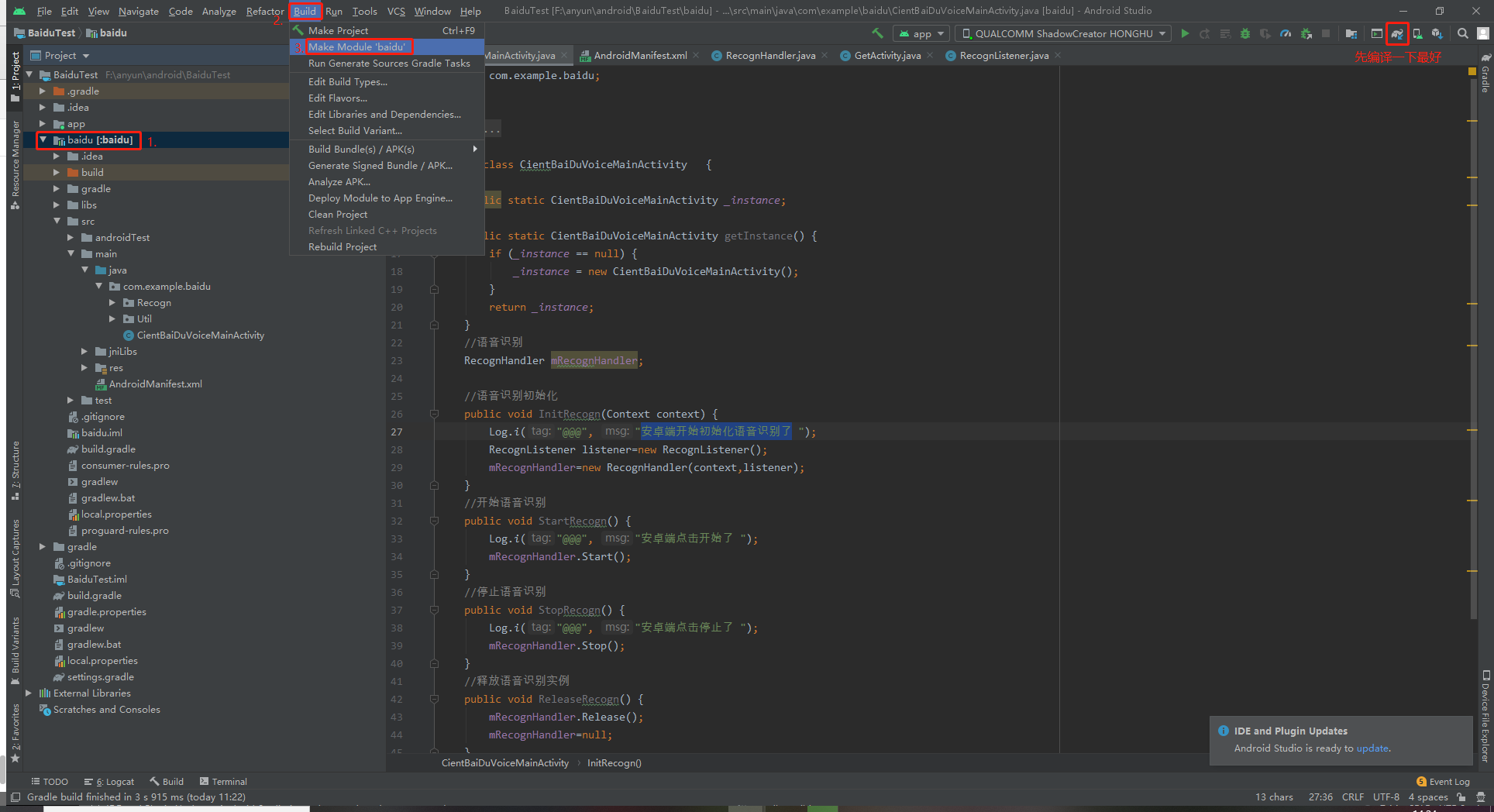Expand the .gradle folder node
Image resolution: width=1494 pixels, height=812 pixels.
[43, 91]
